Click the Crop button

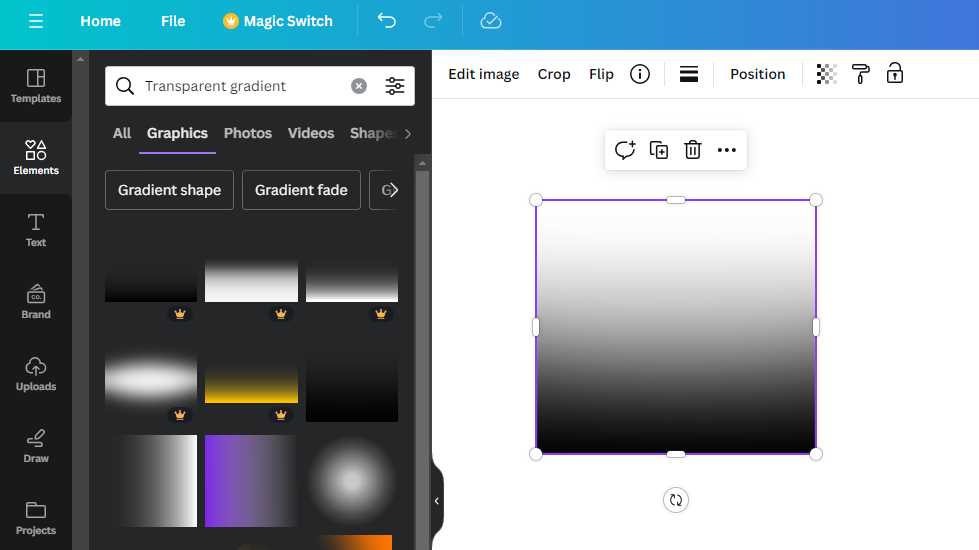[554, 74]
